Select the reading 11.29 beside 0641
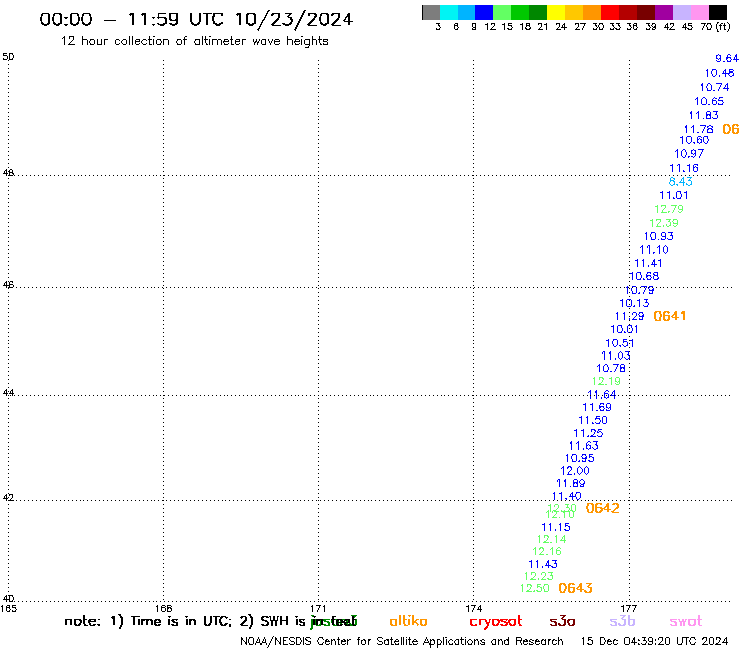740x650 pixels. click(629, 316)
